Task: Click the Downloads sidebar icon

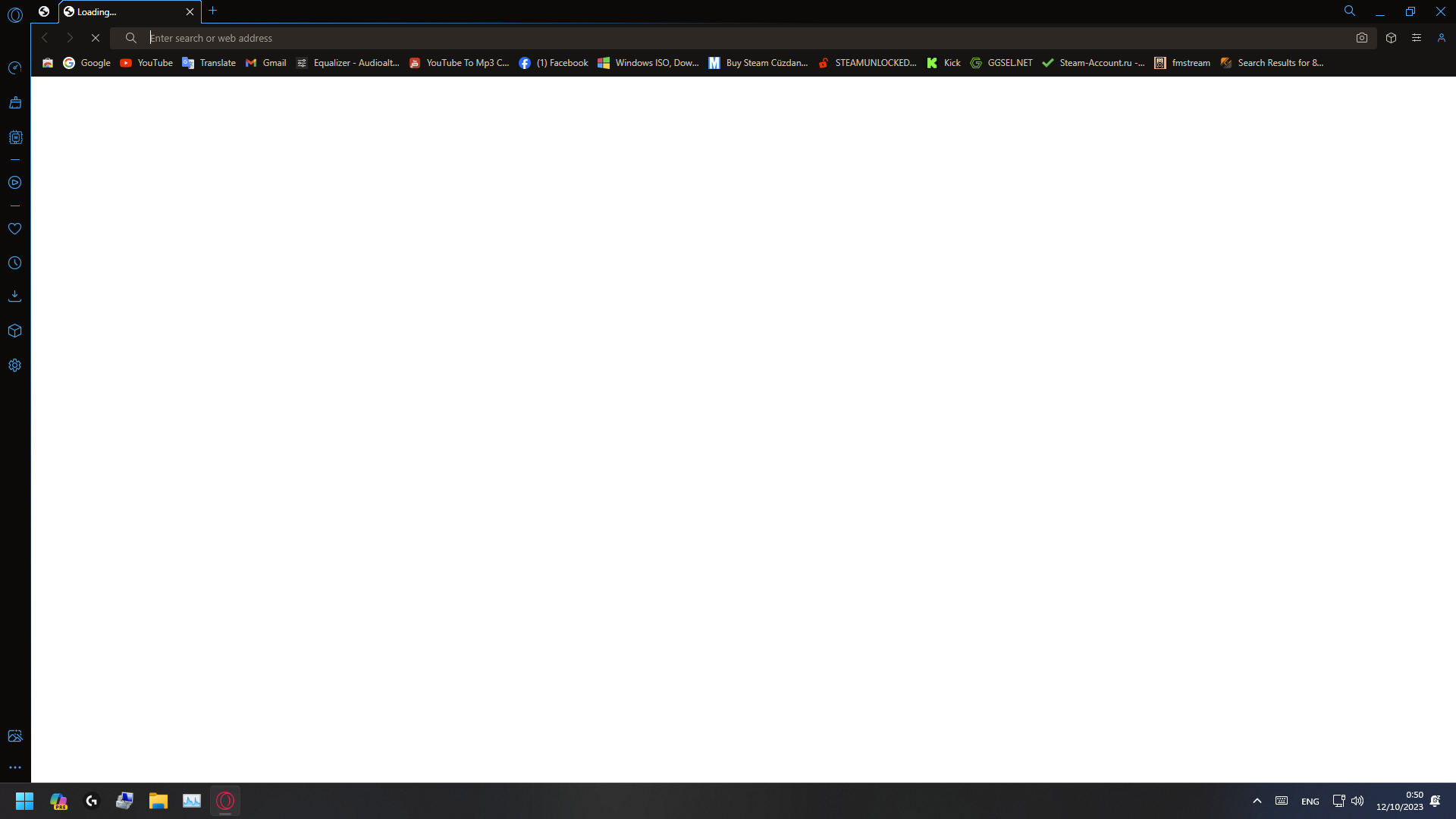Action: tap(15, 296)
